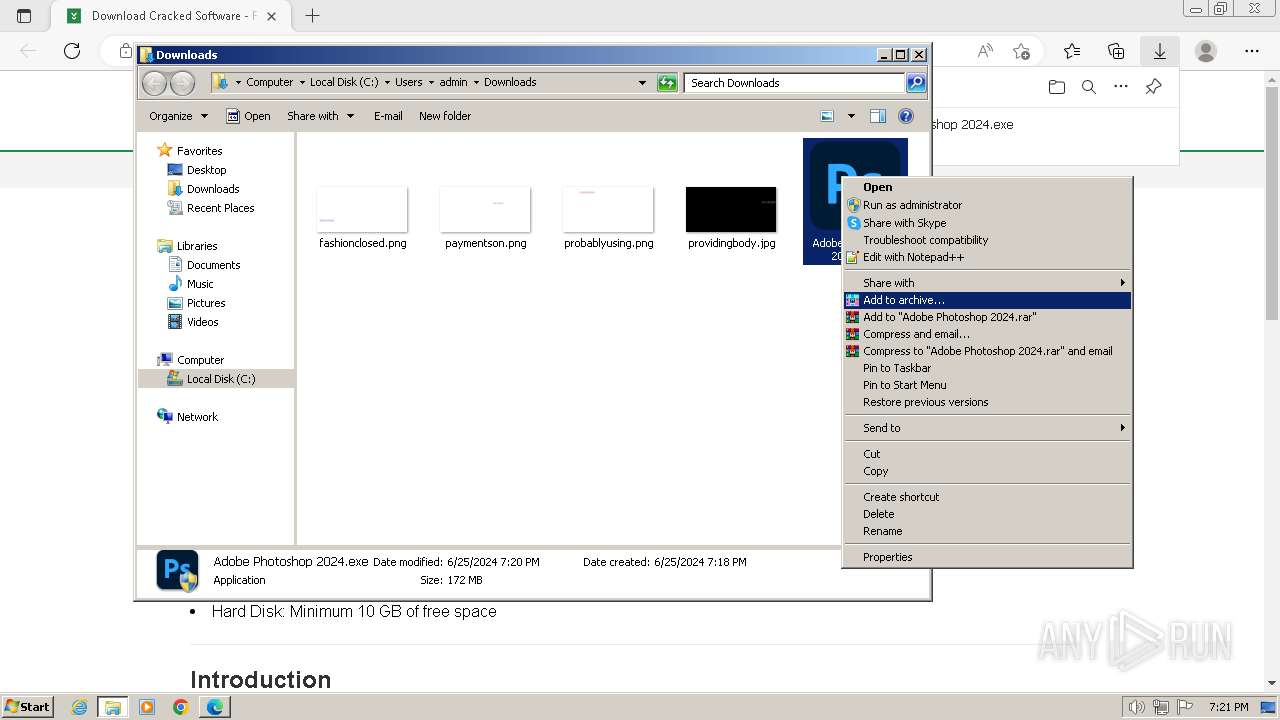This screenshot has width=1280, height=720.
Task: Open Edge settings and more ellipsis
Action: click(1252, 51)
